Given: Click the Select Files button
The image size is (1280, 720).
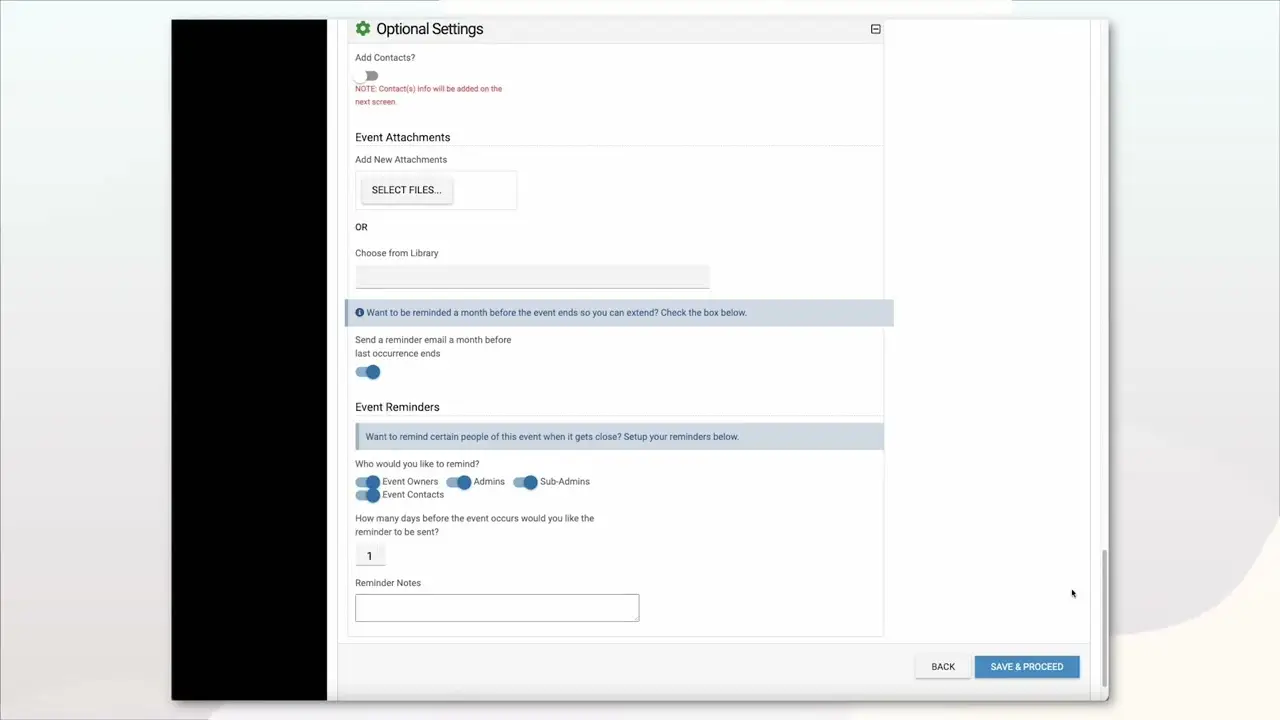Looking at the screenshot, I should tap(406, 190).
